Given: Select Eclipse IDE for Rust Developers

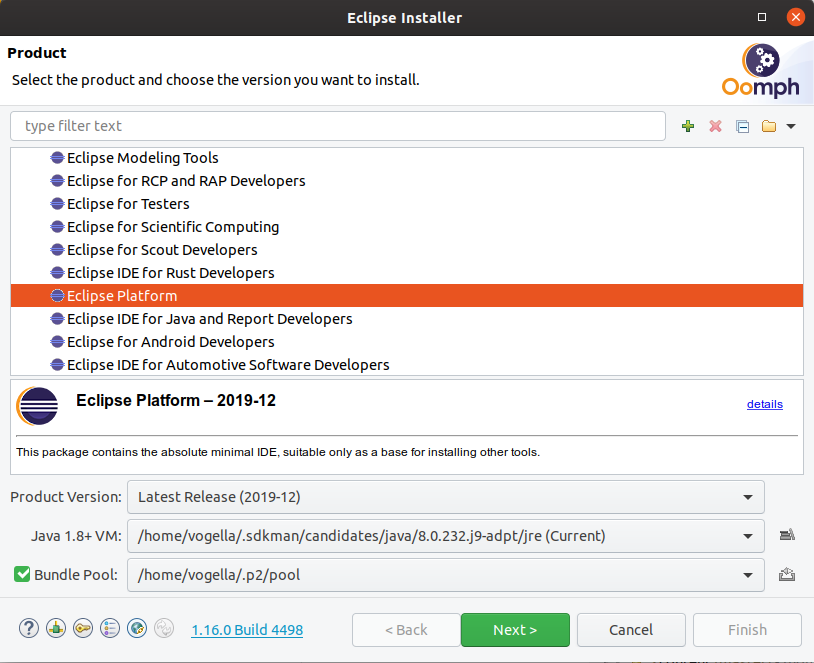Looking at the screenshot, I should click(406, 273).
